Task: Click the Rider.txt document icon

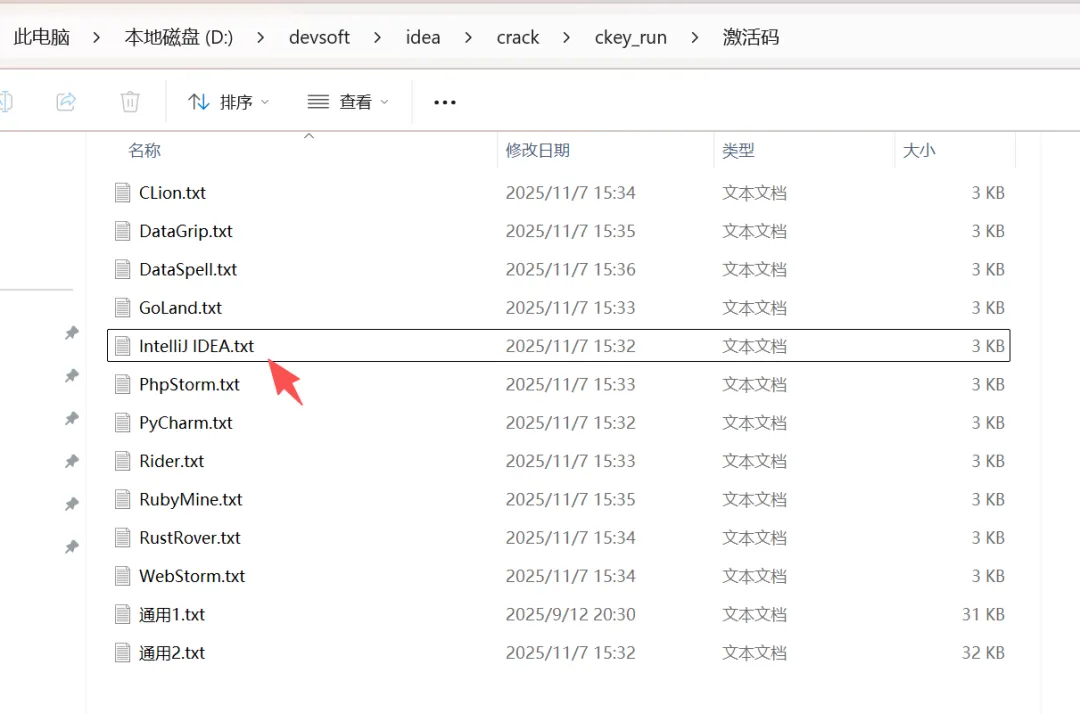Action: (x=123, y=461)
